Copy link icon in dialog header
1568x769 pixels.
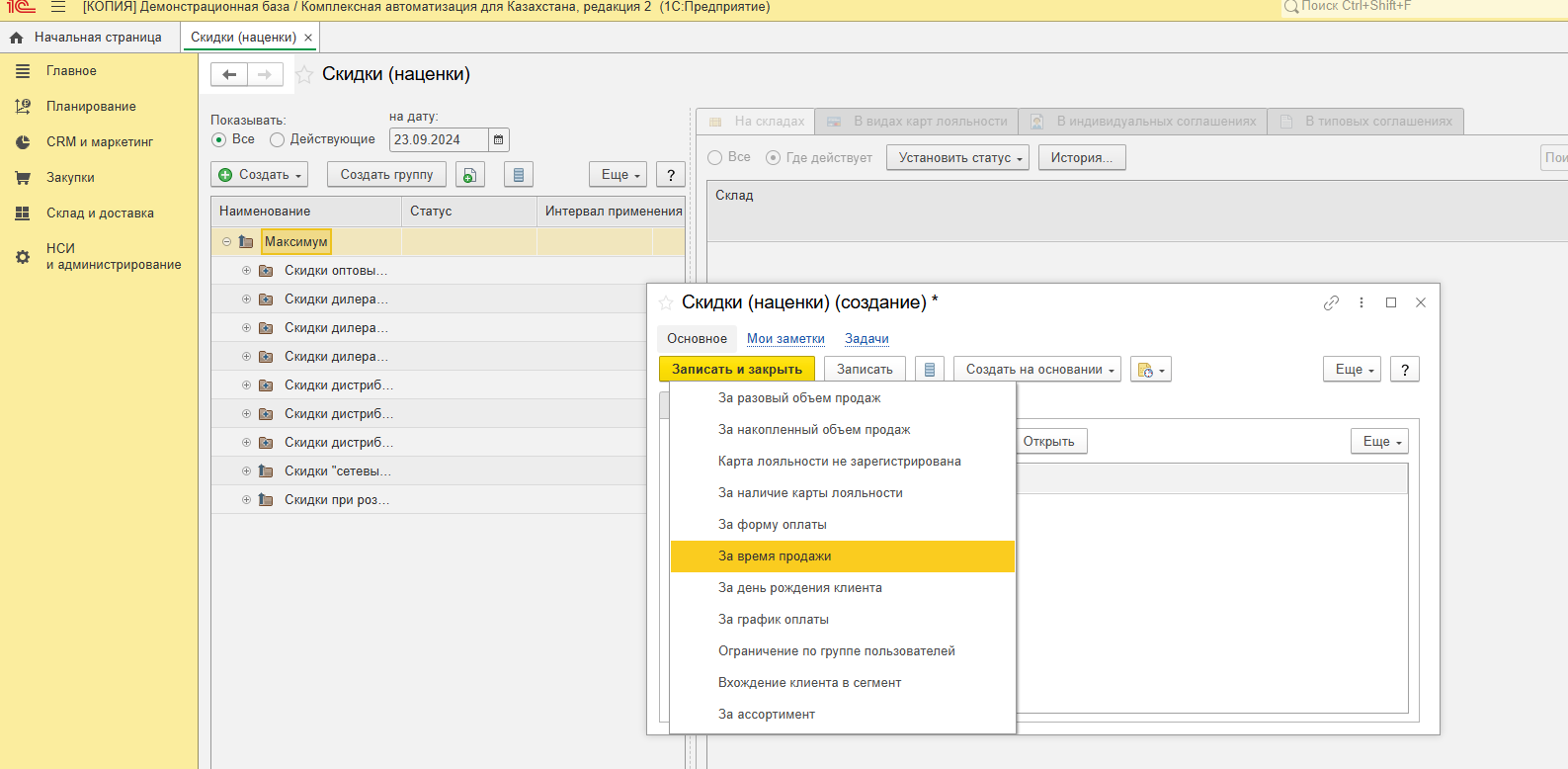click(1331, 302)
